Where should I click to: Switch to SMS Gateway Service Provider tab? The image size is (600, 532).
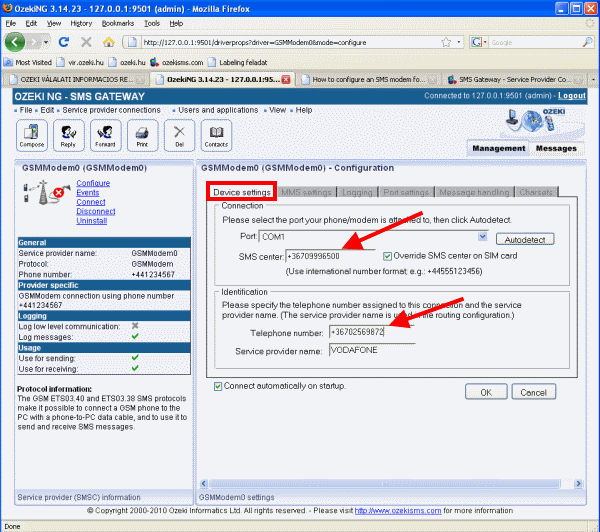tap(515, 80)
